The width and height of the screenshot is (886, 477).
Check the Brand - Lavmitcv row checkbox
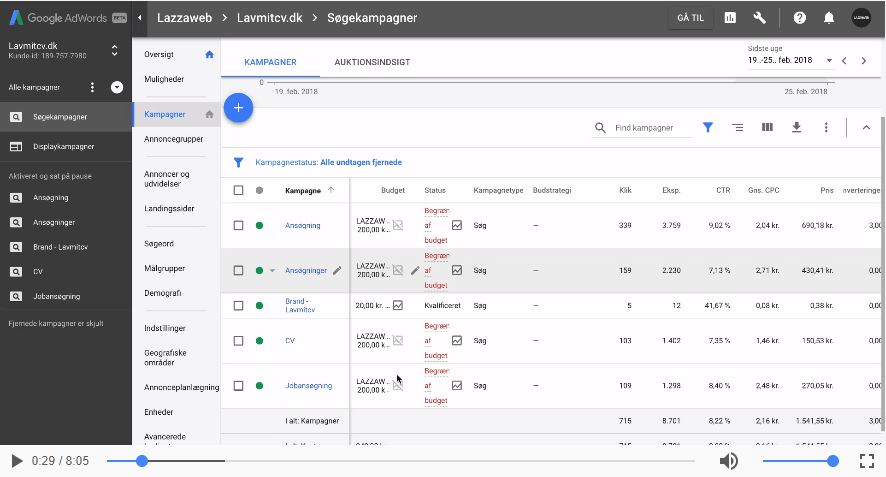pyautogui.click(x=238, y=305)
